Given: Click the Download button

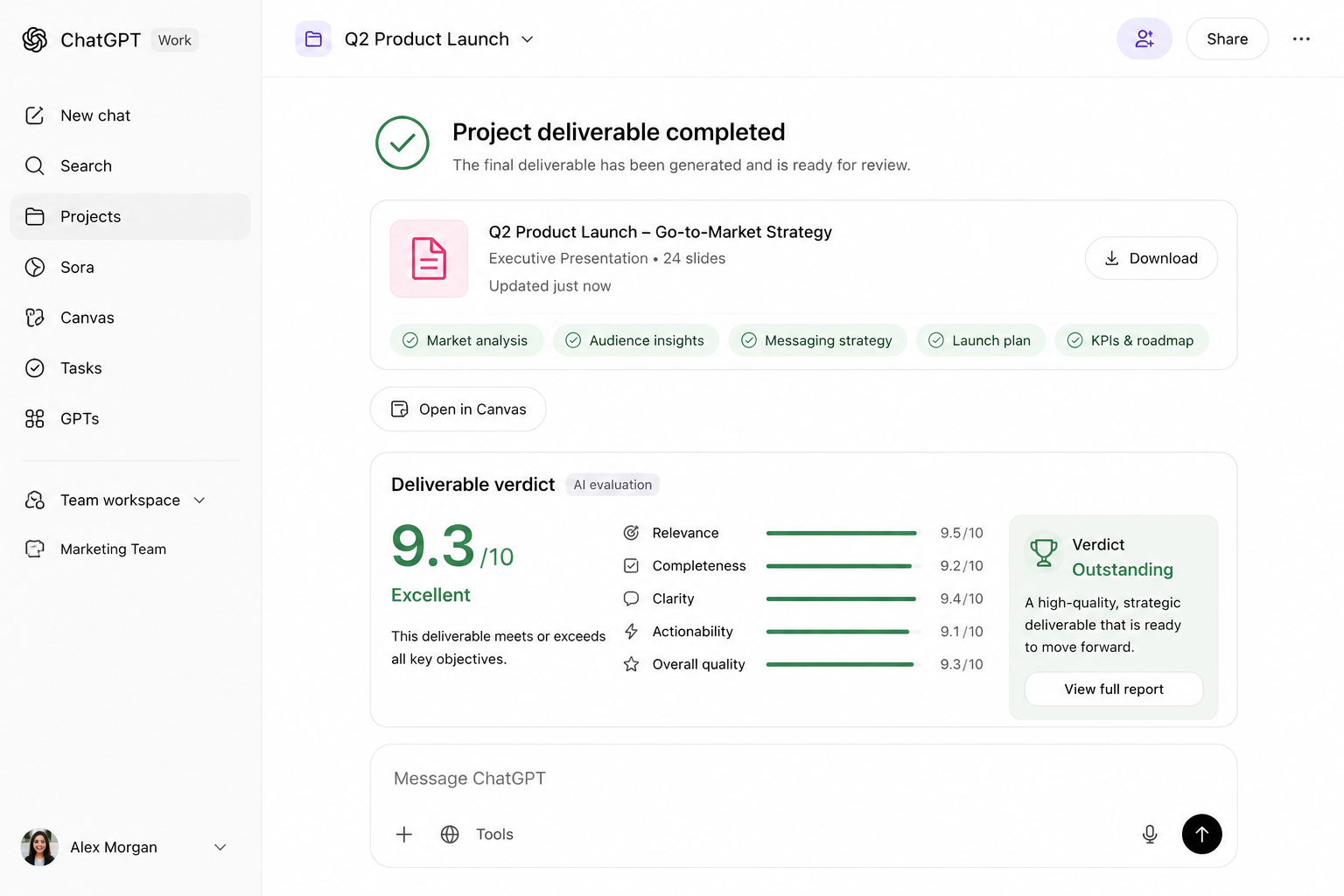Looking at the screenshot, I should pos(1151,258).
